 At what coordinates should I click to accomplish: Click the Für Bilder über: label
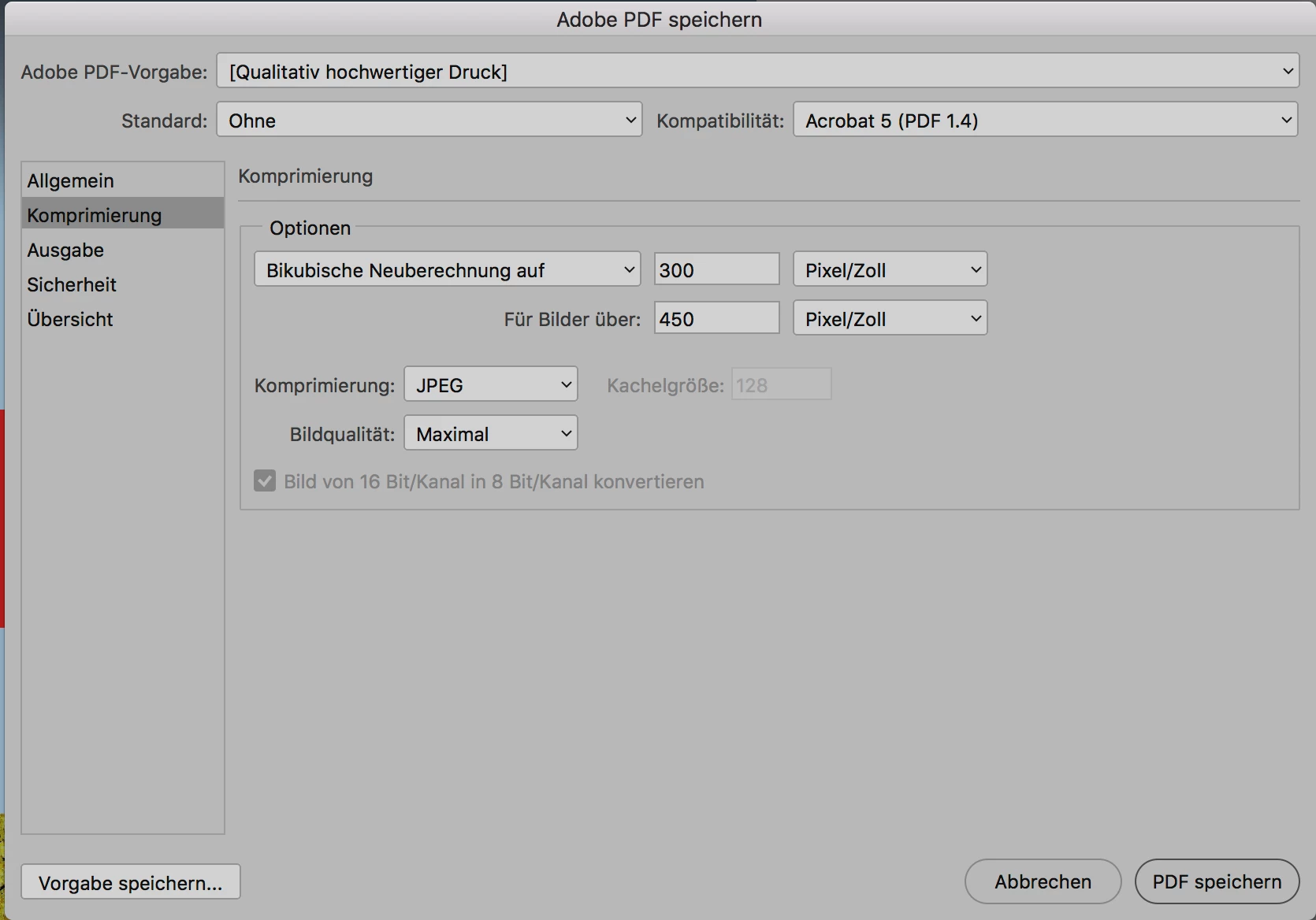[572, 319]
